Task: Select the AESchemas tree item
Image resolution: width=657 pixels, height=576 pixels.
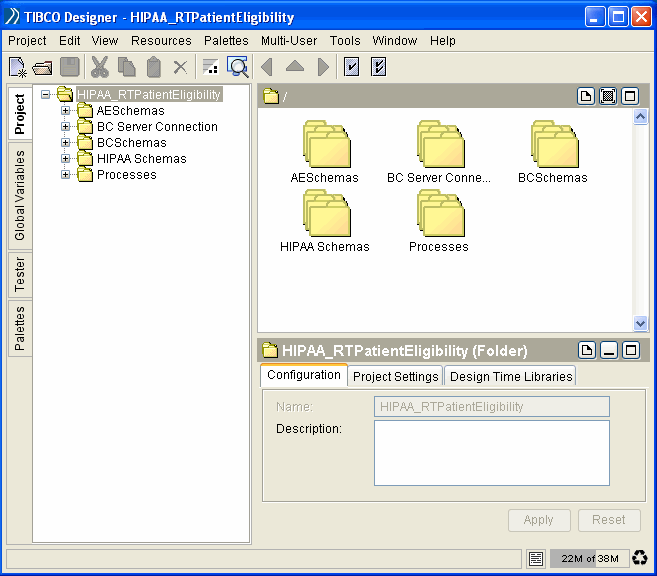Action: [131, 111]
